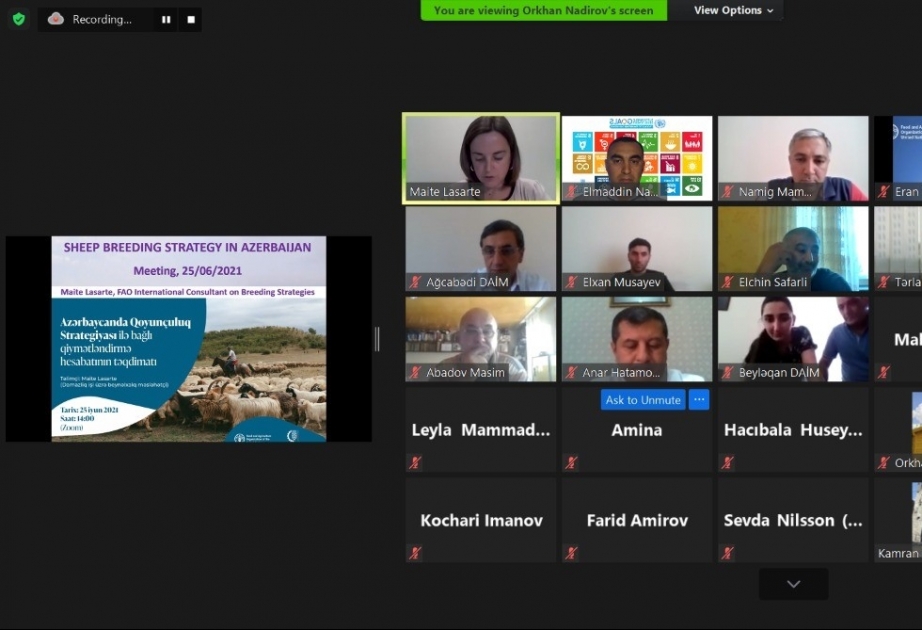Click Namig Mam... participant video
Viewport: 922px width, 630px height.
(793, 158)
